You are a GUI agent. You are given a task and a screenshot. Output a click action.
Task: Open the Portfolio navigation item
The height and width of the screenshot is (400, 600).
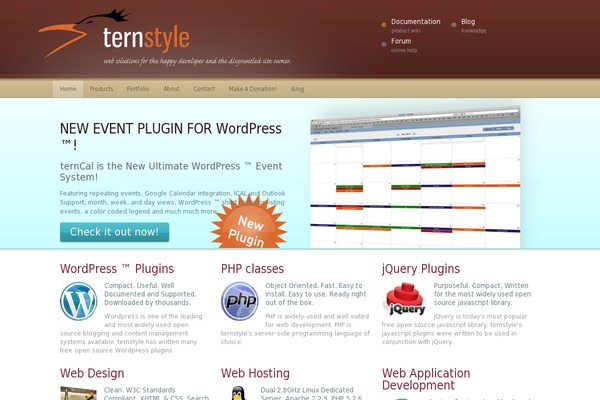tap(138, 89)
